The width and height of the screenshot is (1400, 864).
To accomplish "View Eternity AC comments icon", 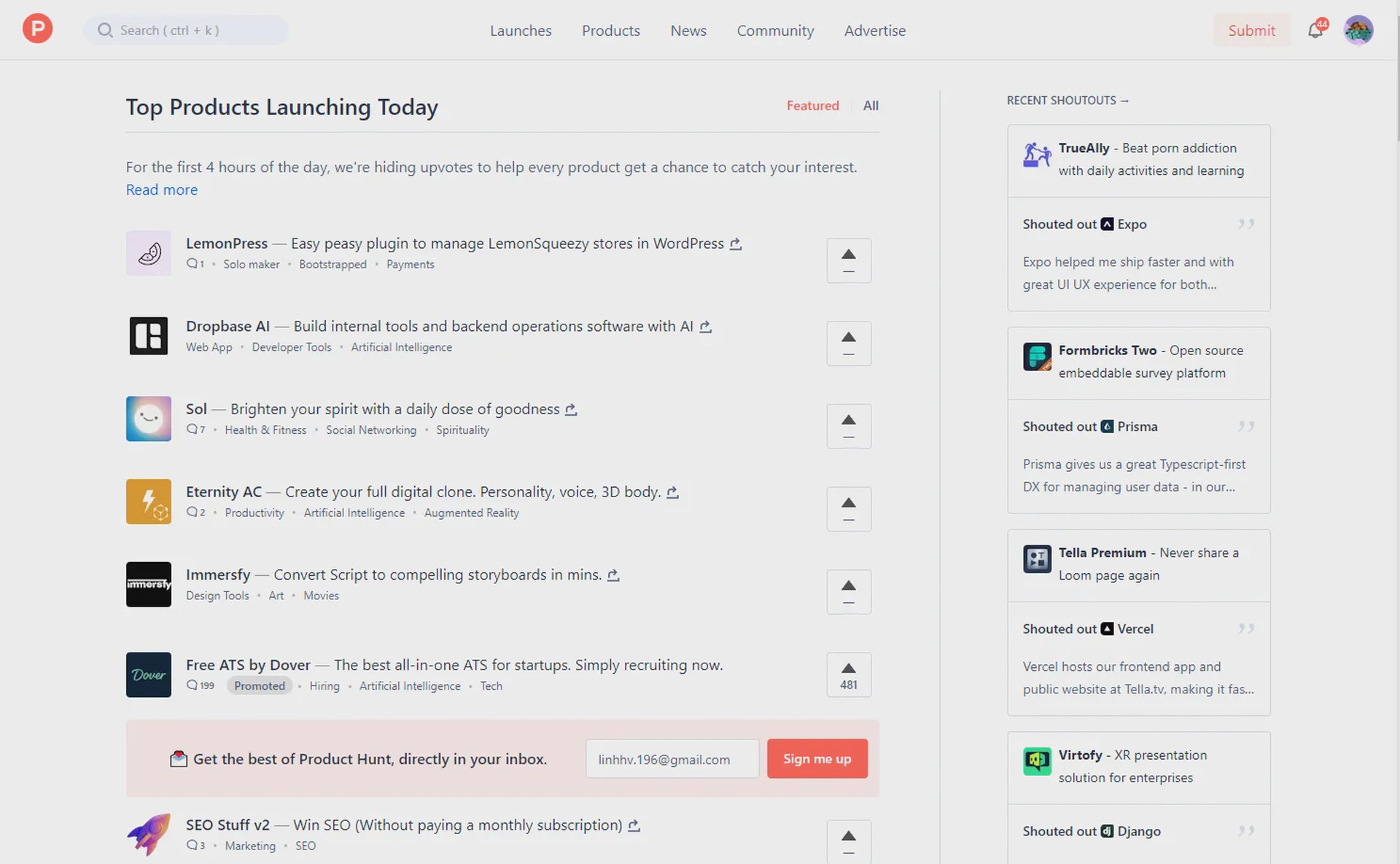I will (192, 513).
